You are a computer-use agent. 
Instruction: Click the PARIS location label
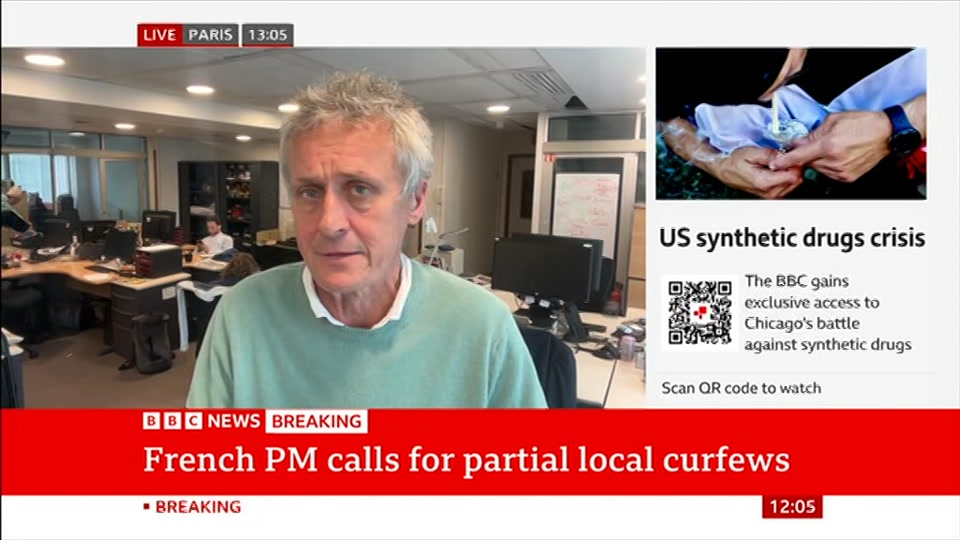coord(211,35)
